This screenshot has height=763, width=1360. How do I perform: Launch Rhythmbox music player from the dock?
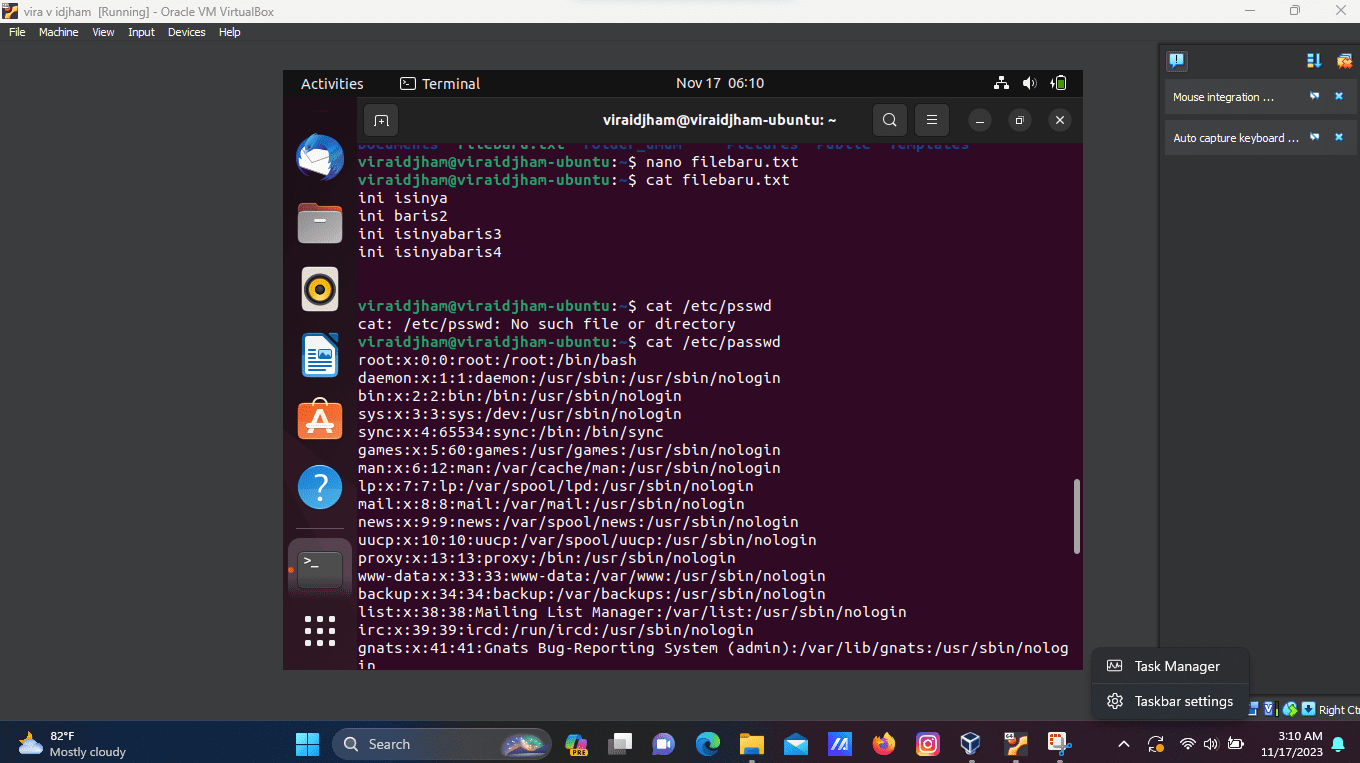coord(320,289)
